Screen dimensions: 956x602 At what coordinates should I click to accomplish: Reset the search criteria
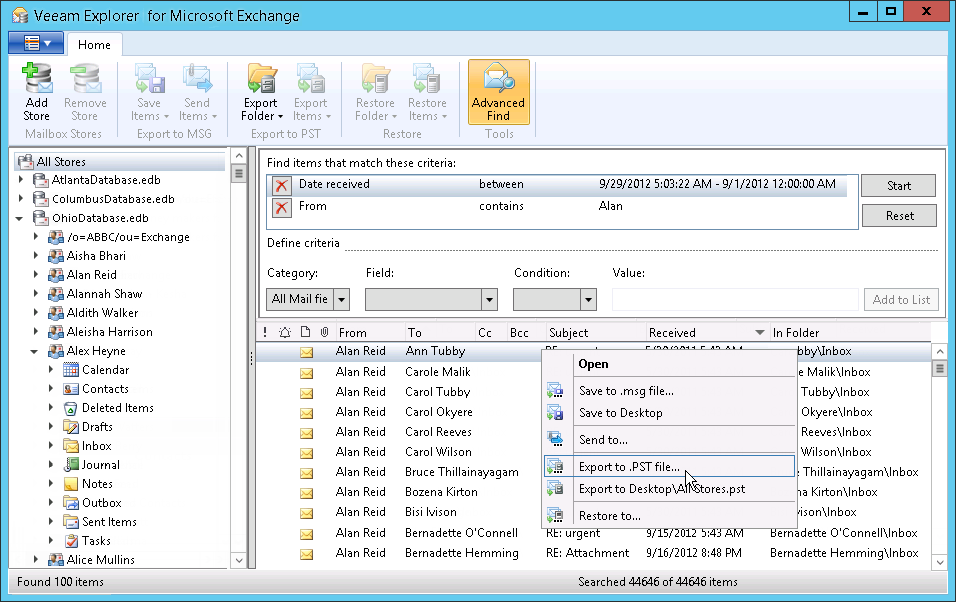click(x=897, y=215)
